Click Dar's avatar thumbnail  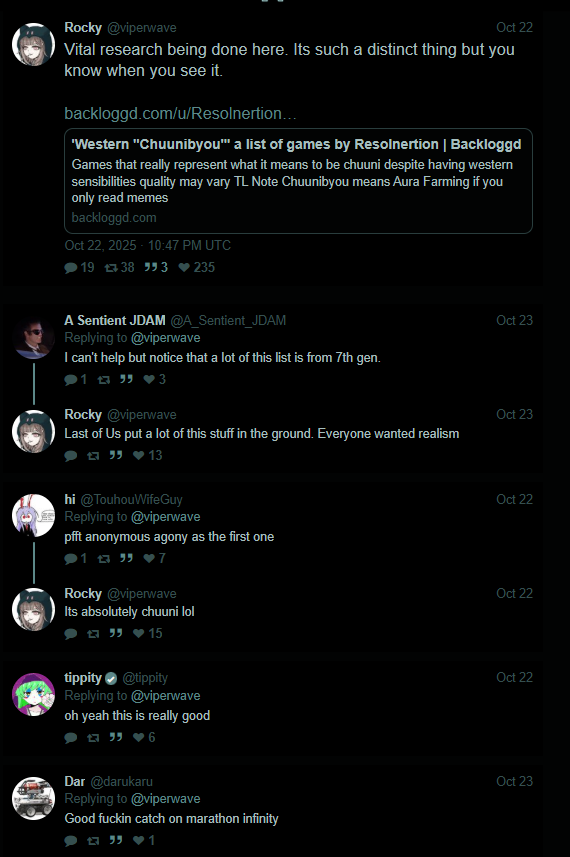pos(33,799)
